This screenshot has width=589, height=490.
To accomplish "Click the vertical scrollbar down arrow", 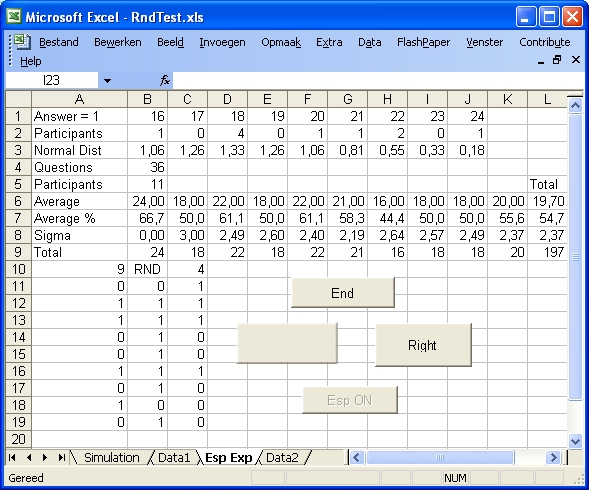I will [575, 441].
